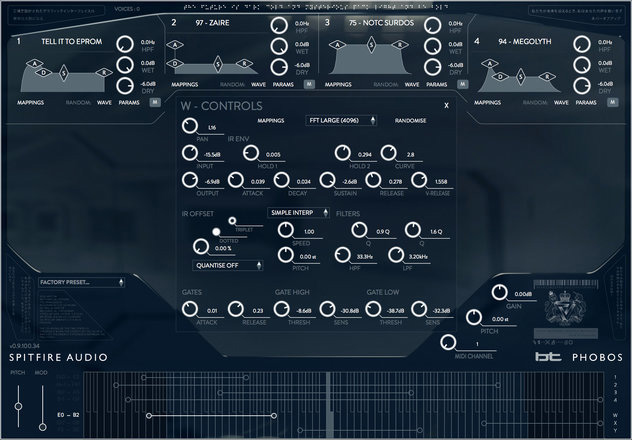
Task: Toggle the M button of slot 4
Action: [612, 102]
